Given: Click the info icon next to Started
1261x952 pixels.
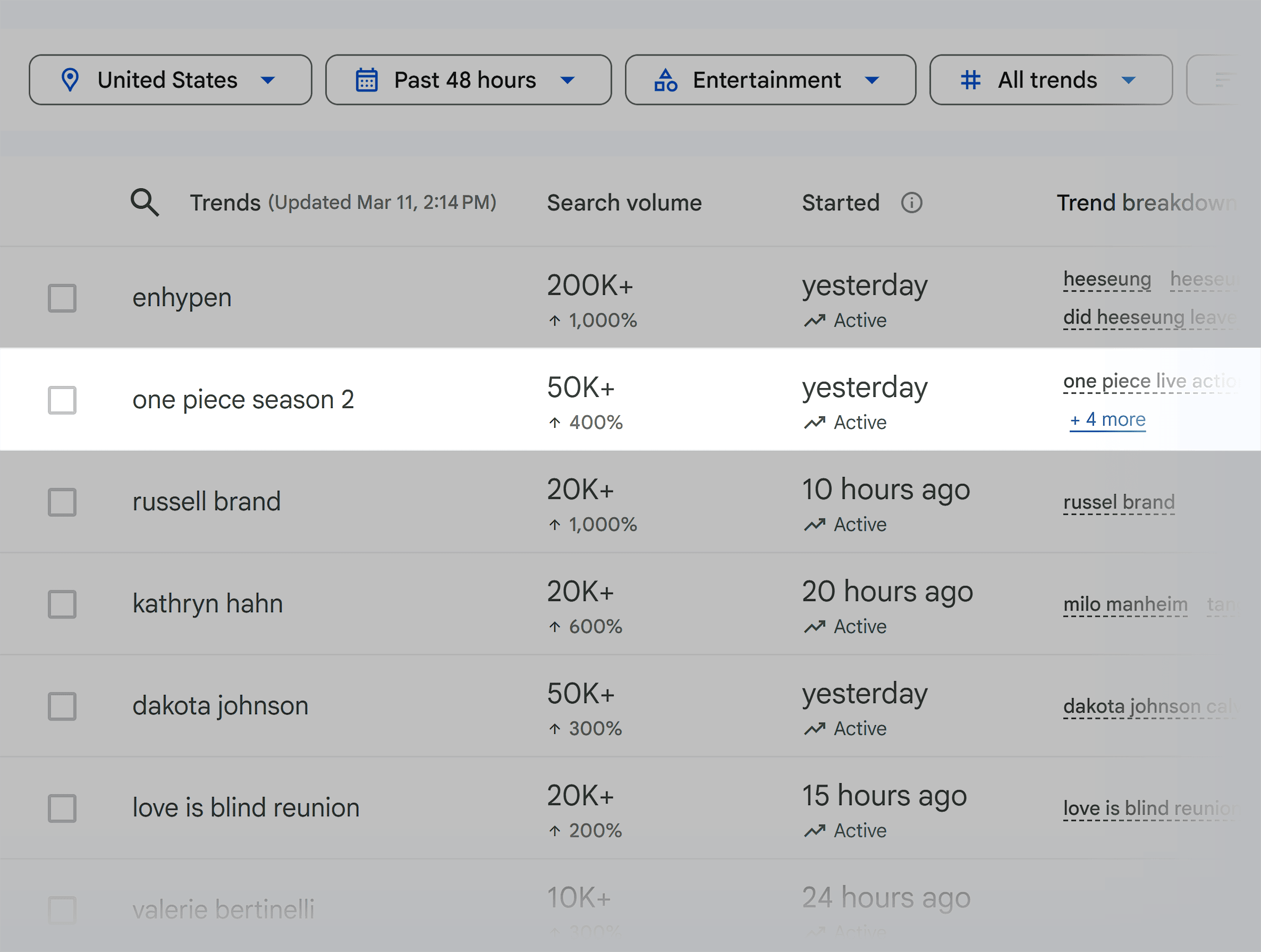Looking at the screenshot, I should click(x=911, y=203).
